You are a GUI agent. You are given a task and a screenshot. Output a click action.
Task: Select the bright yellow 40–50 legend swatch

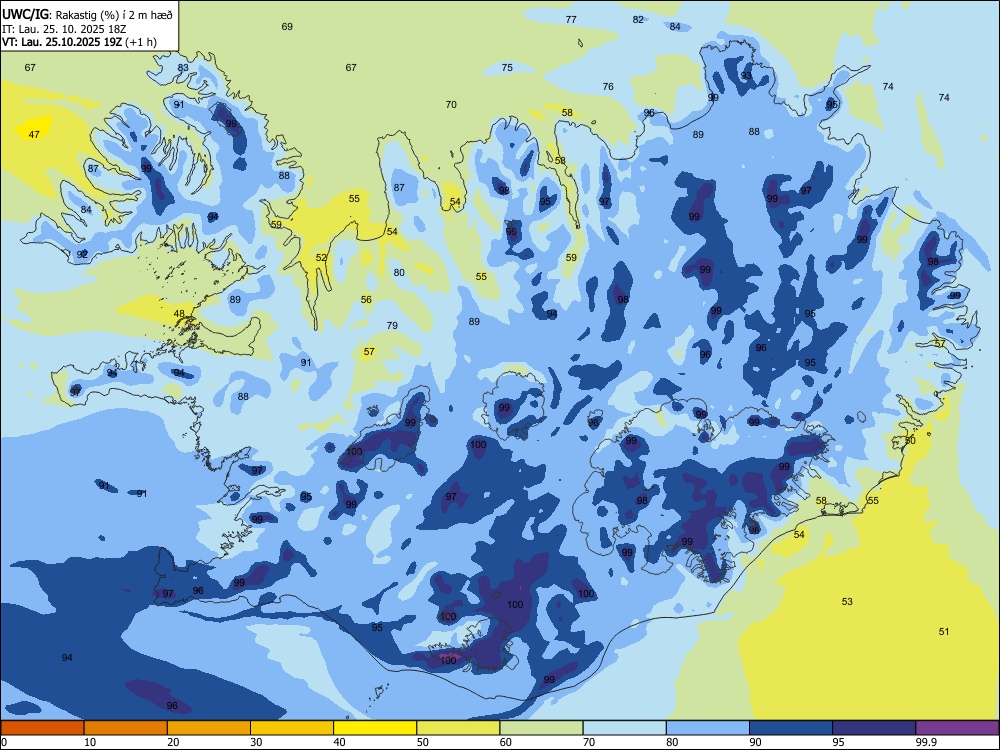(x=375, y=728)
